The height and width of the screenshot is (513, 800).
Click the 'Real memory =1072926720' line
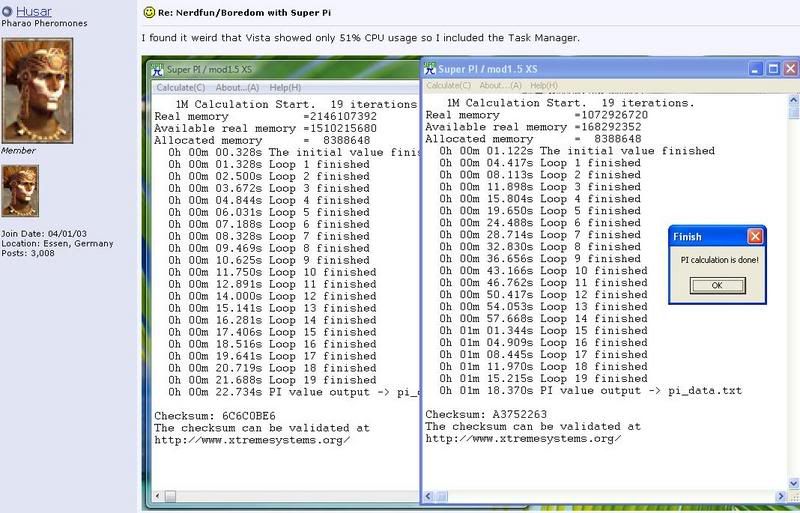click(x=536, y=115)
